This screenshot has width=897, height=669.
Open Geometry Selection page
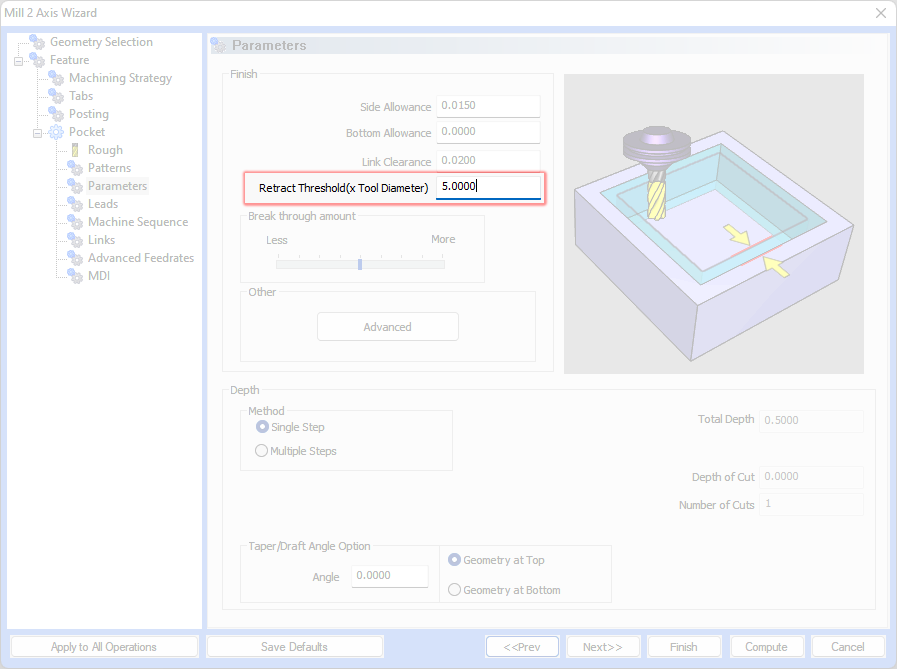coord(101,42)
